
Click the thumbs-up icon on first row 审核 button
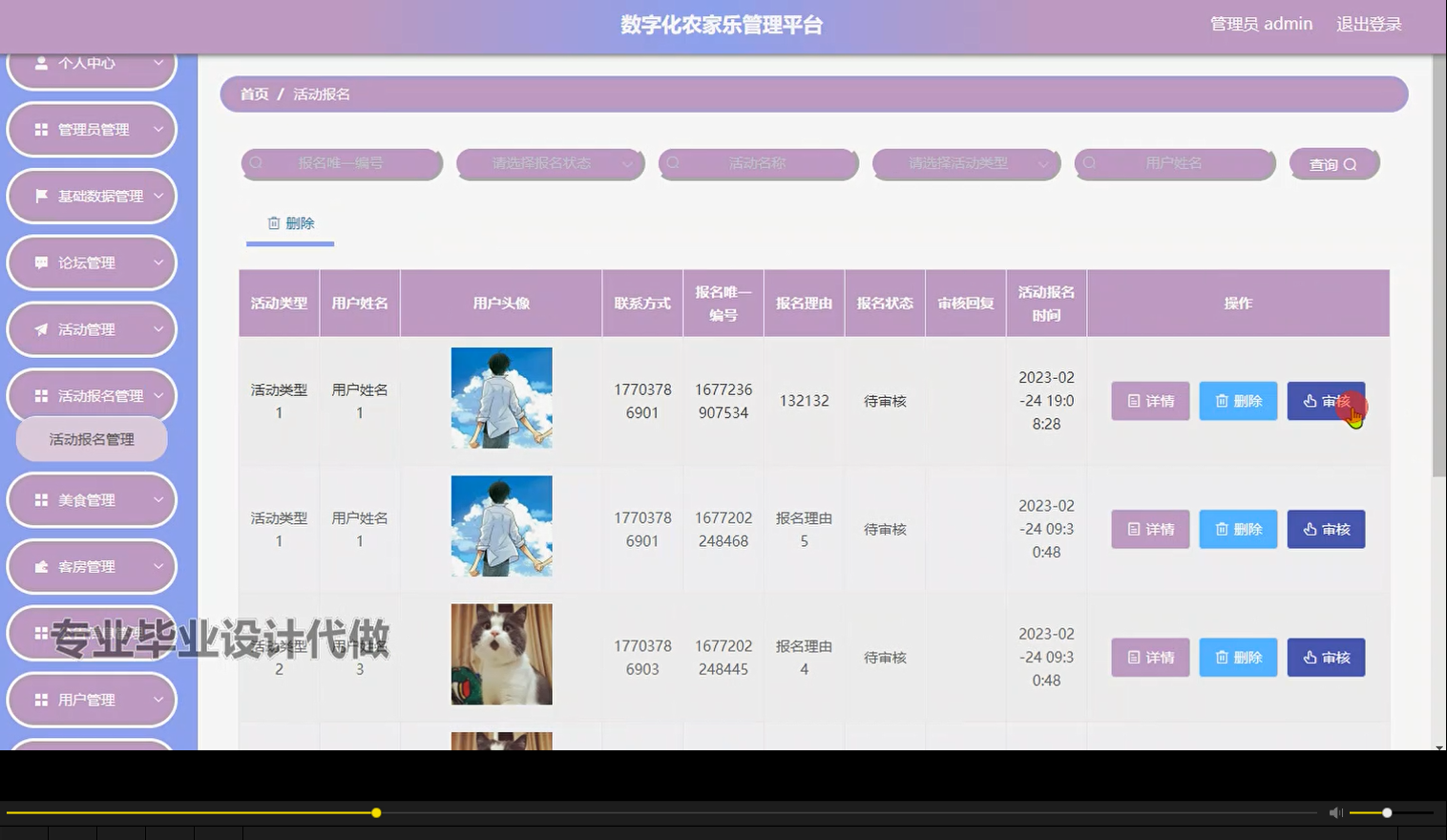point(1309,401)
